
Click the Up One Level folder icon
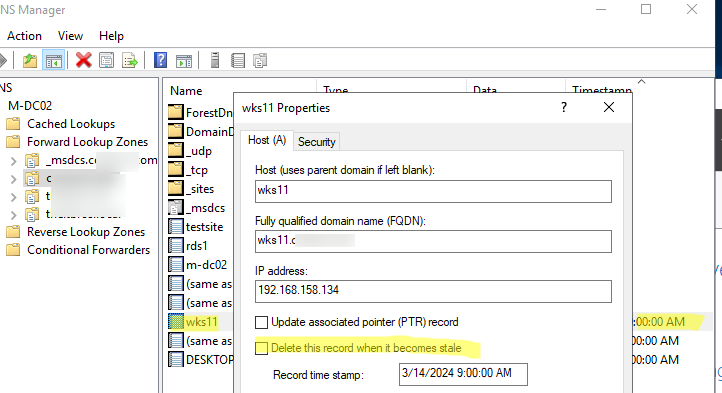click(30, 60)
